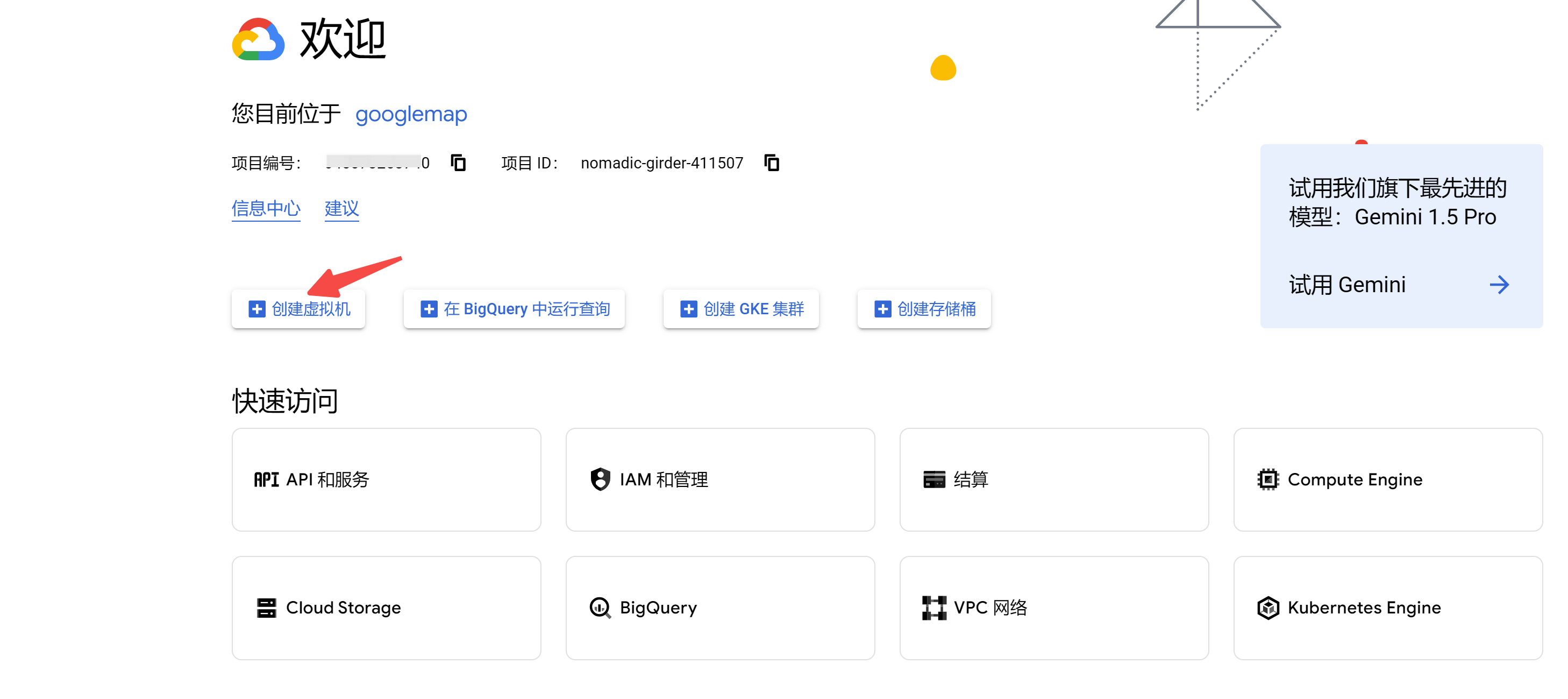
Task: Open Compute Engine card
Action: (1387, 480)
